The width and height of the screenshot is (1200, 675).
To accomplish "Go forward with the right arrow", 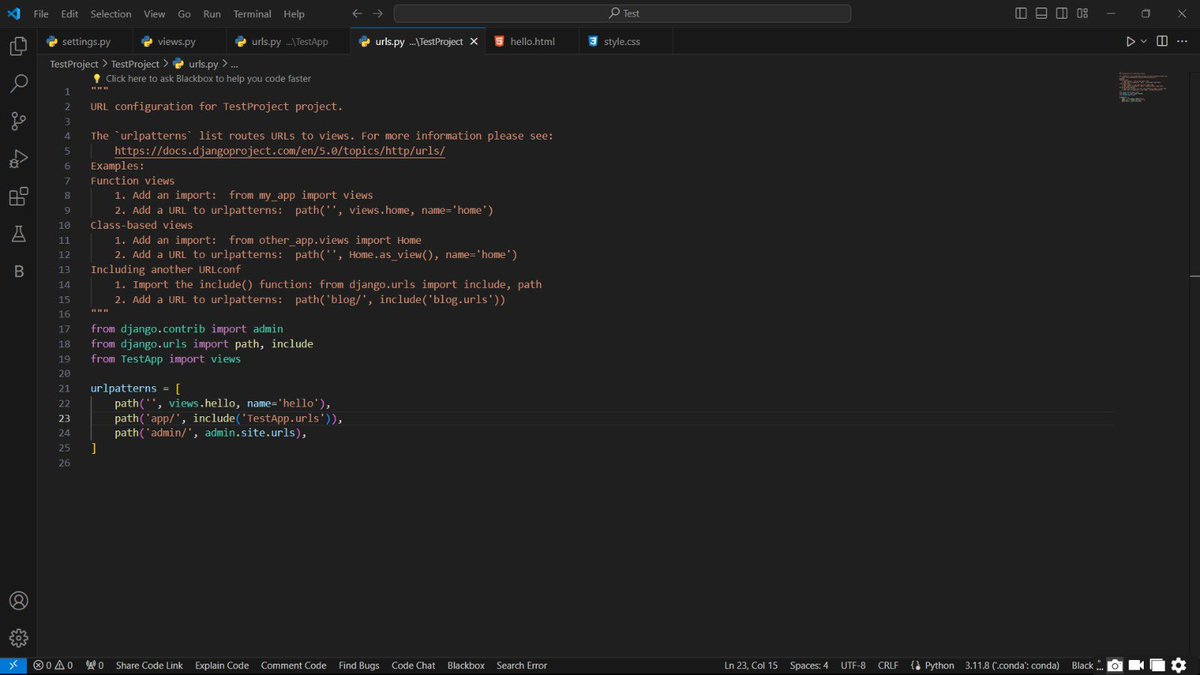I will point(377,14).
